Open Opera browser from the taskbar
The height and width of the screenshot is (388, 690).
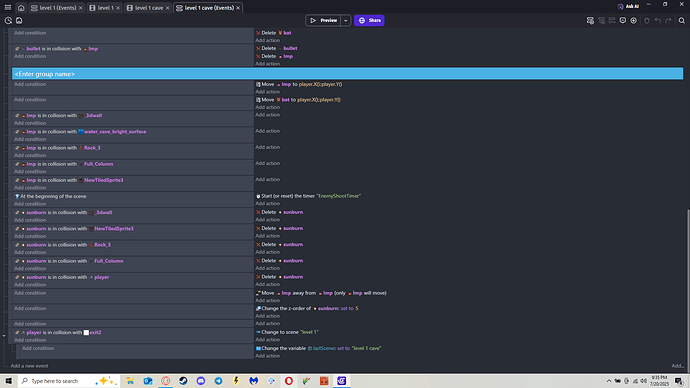coord(289,381)
